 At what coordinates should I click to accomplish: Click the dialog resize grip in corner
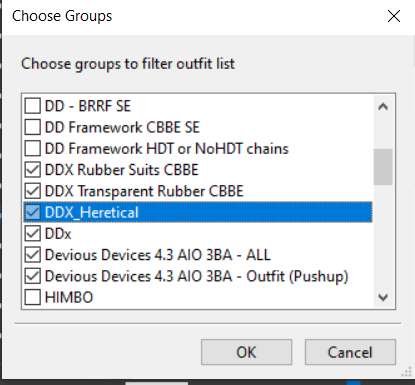(x=407, y=372)
